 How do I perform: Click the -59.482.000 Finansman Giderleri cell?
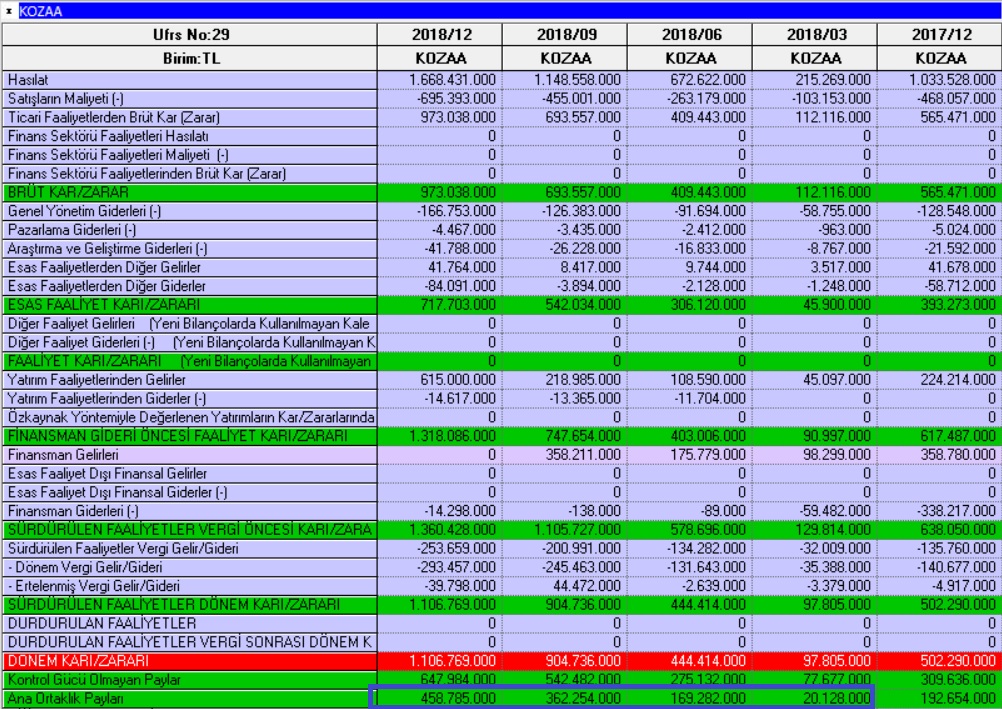(x=815, y=511)
